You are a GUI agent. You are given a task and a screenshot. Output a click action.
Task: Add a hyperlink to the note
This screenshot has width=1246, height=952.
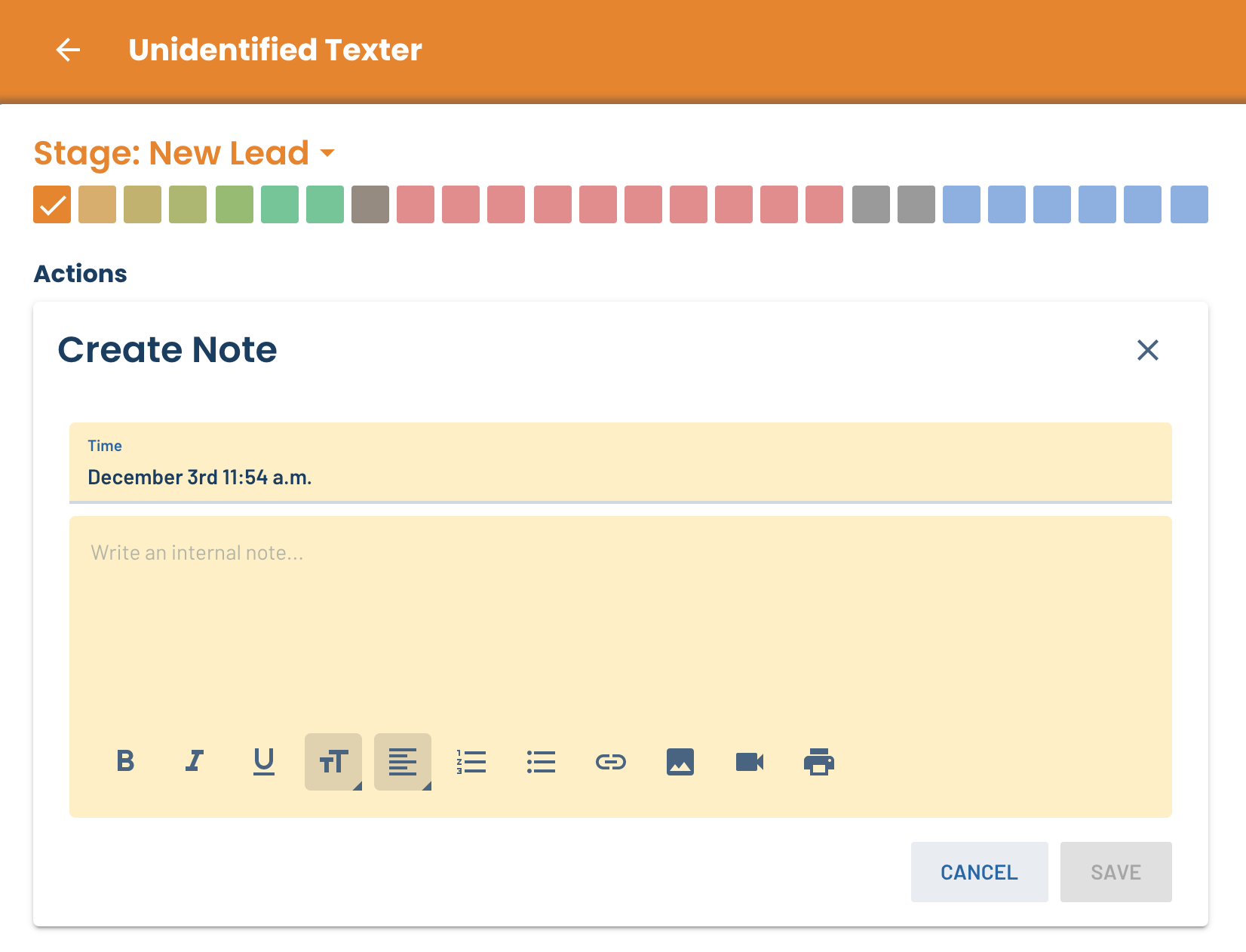point(611,761)
